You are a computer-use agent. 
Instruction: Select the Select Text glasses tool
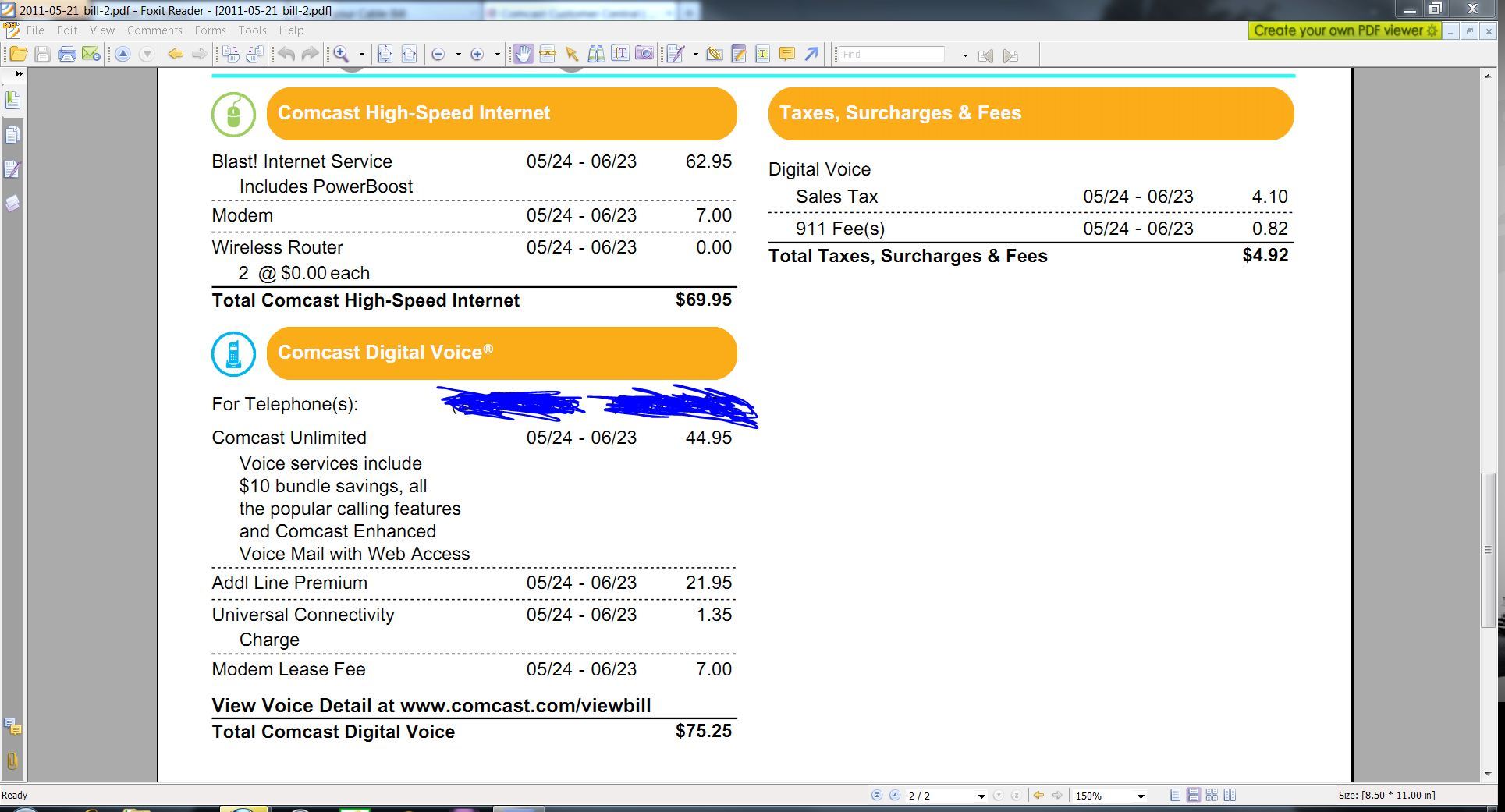click(548, 54)
